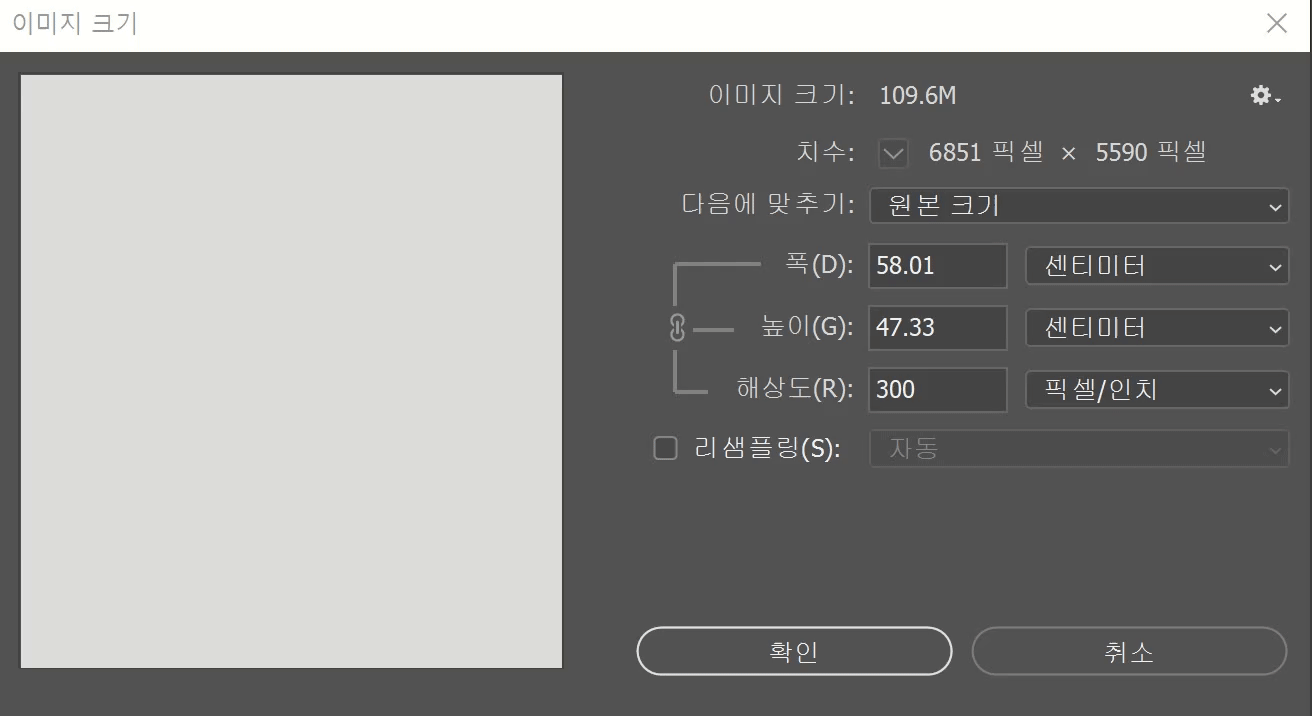Viewport: 1312px width, 716px height.
Task: Click the 6851 픽셀 dimension text
Action: (986, 153)
